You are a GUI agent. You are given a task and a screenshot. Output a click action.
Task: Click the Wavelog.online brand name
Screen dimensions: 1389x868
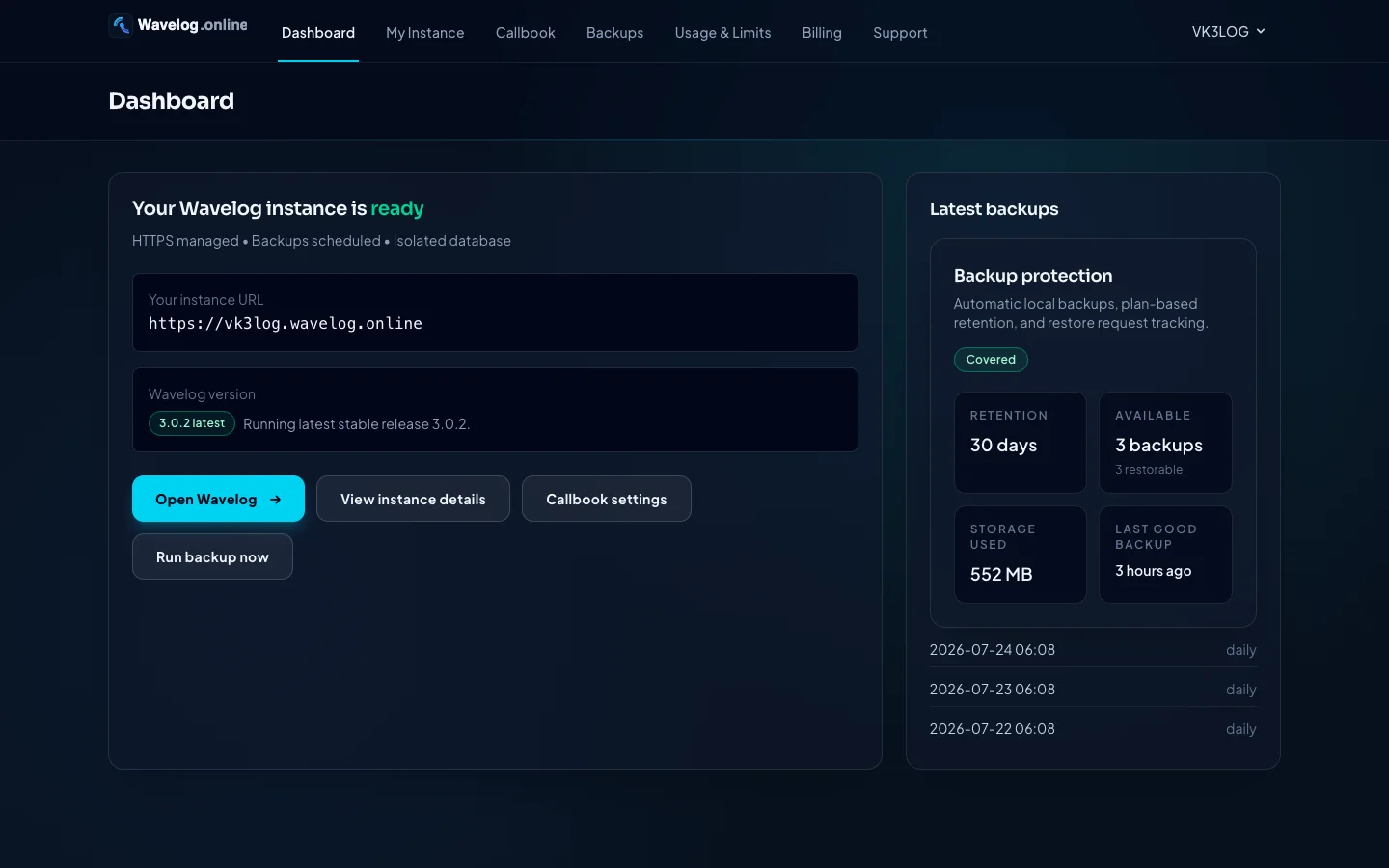(193, 25)
